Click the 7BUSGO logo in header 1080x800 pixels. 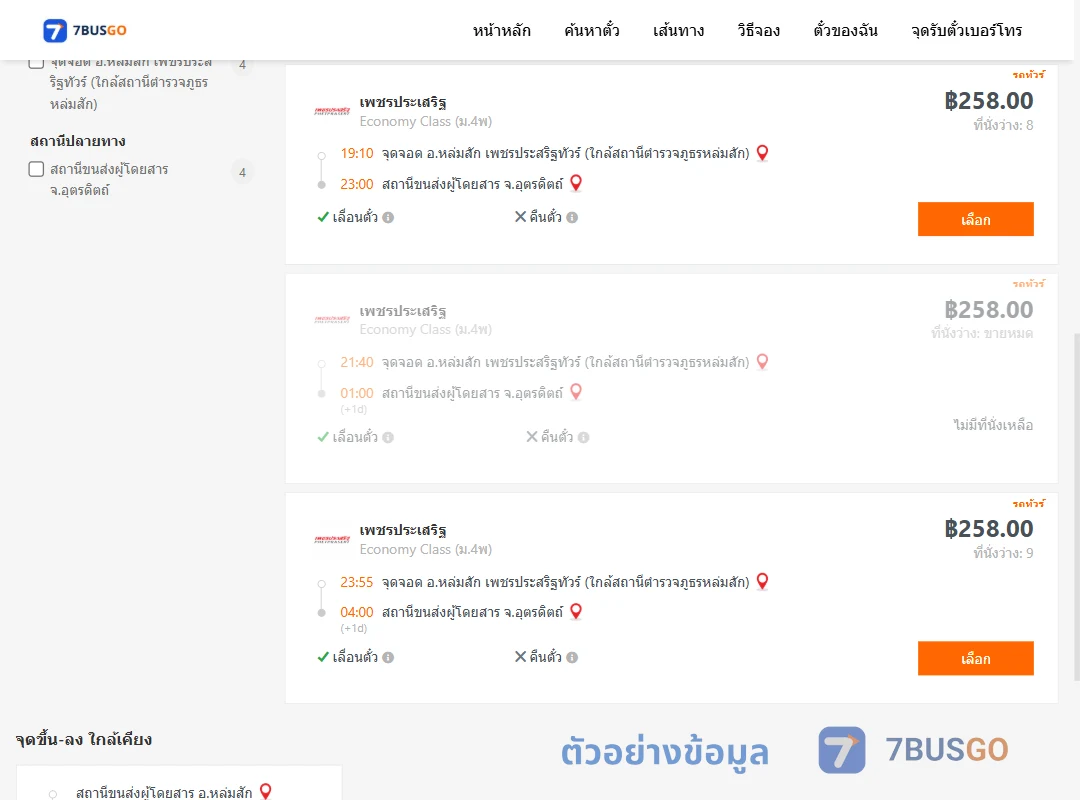click(x=84, y=30)
